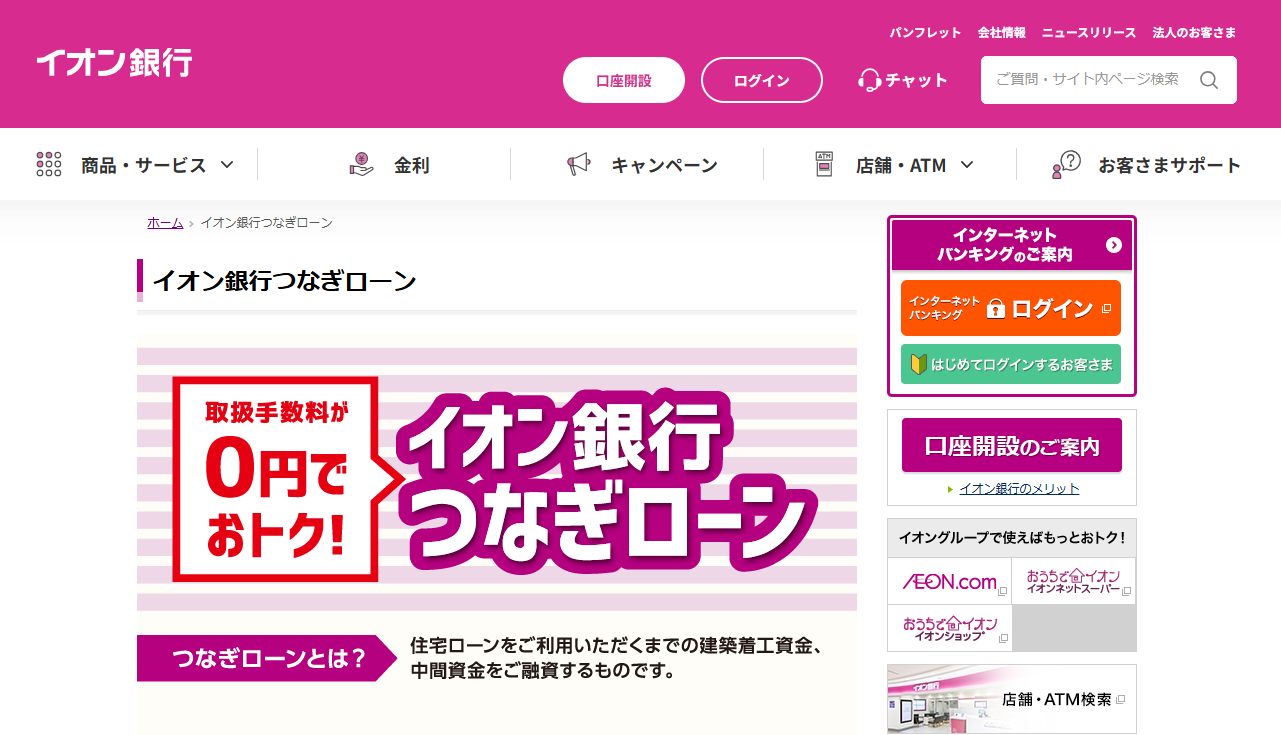Image resolution: width=1281 pixels, height=735 pixels.
Task: Click the イオン銀行 logo
Action: pos(114,63)
